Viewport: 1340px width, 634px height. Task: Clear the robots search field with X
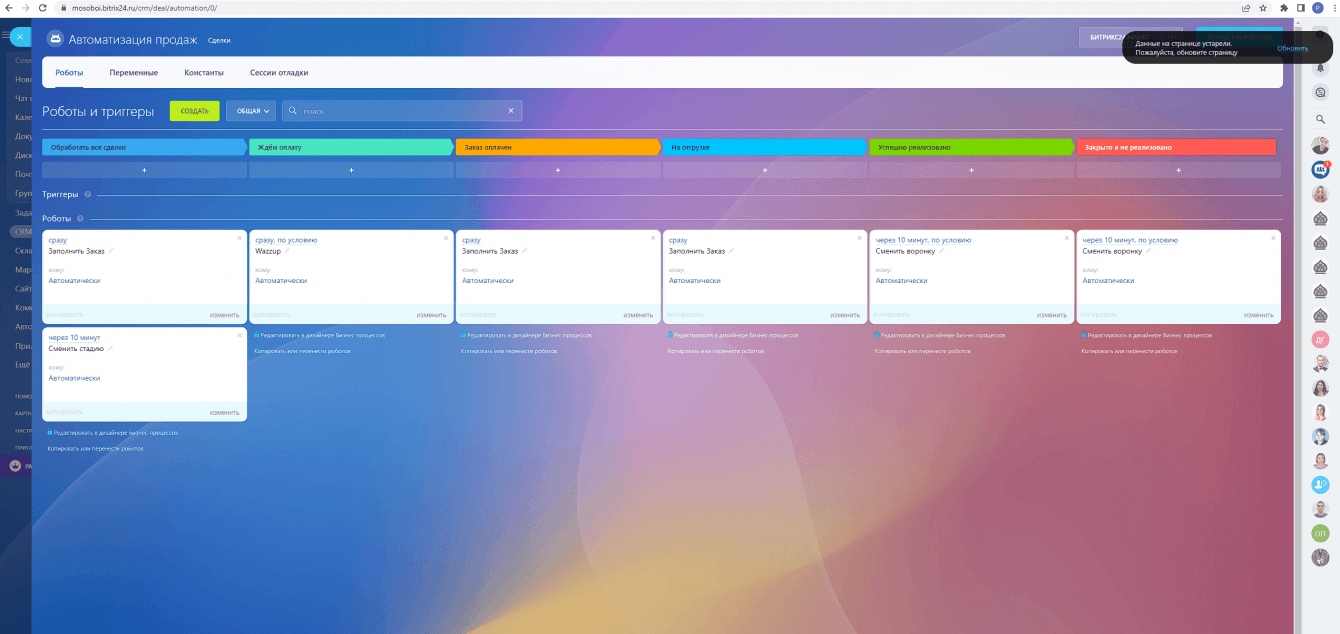[x=511, y=111]
